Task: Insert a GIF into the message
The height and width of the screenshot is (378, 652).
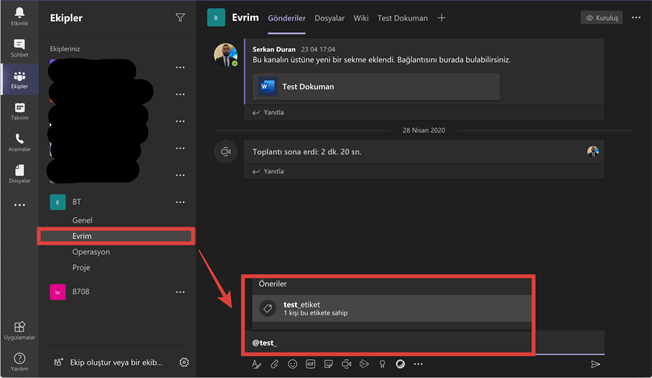Action: [310, 364]
